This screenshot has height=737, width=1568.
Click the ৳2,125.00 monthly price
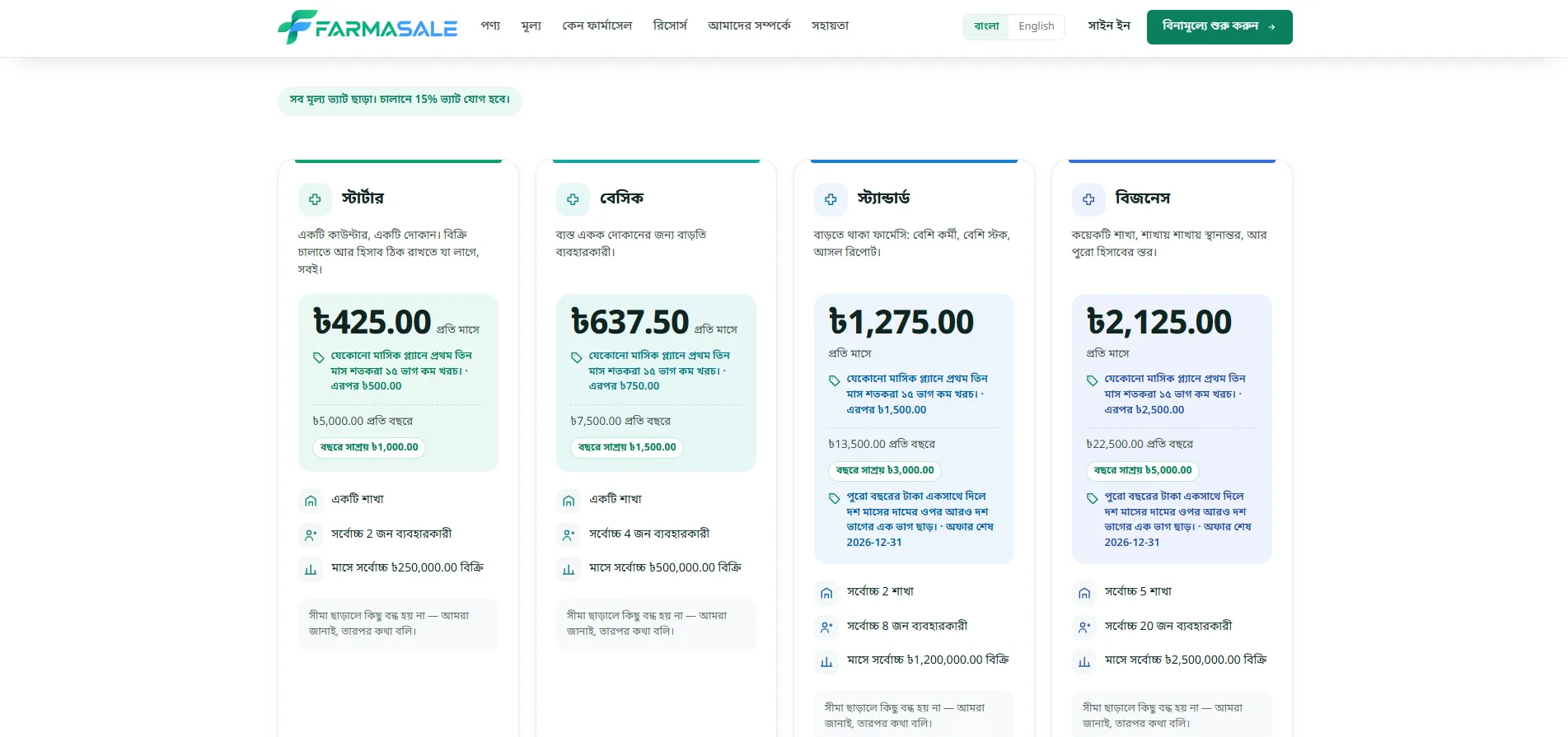[x=1159, y=322]
